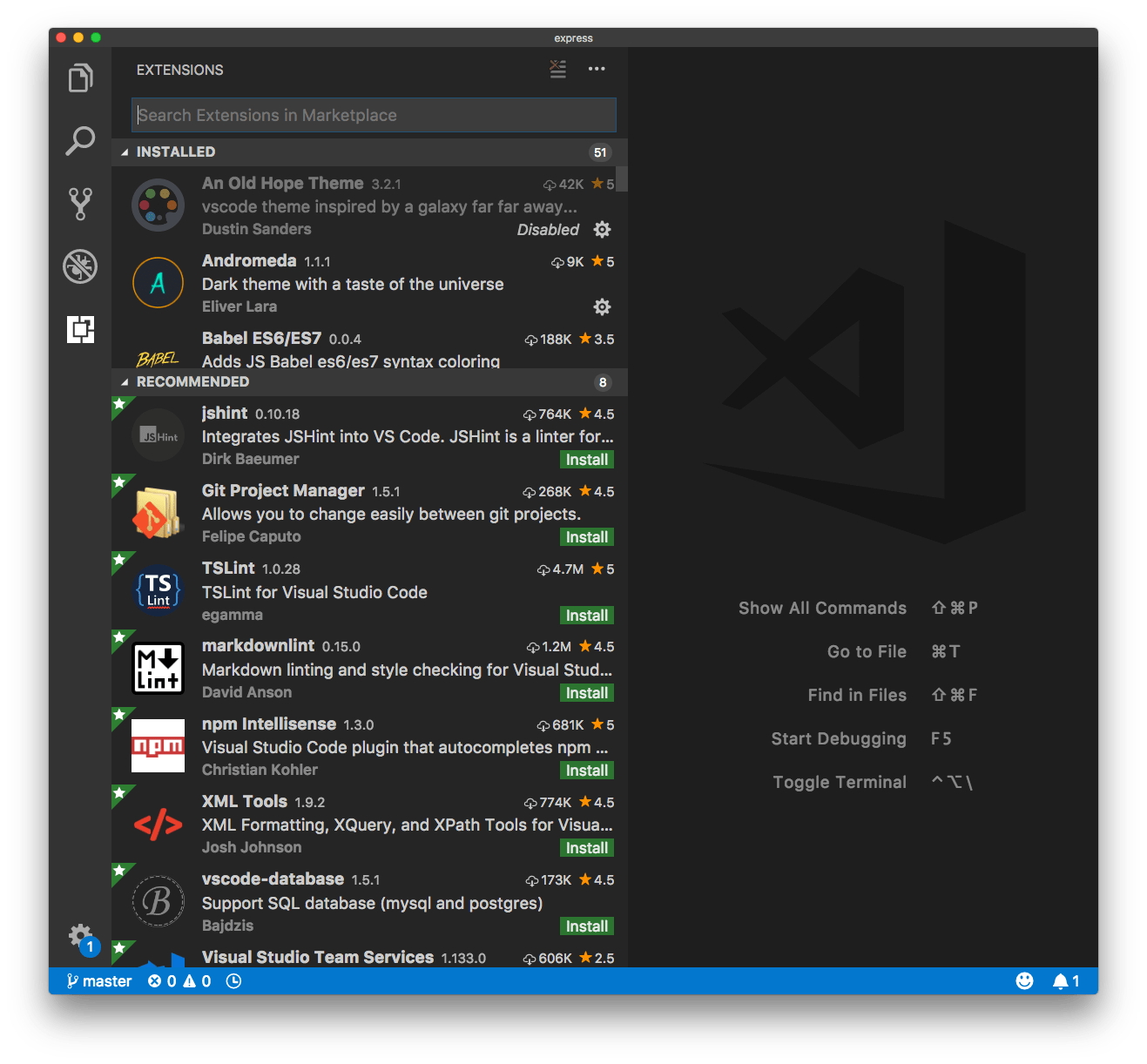The width and height of the screenshot is (1147, 1064).
Task: Install the vscode-database extension
Action: [x=587, y=926]
